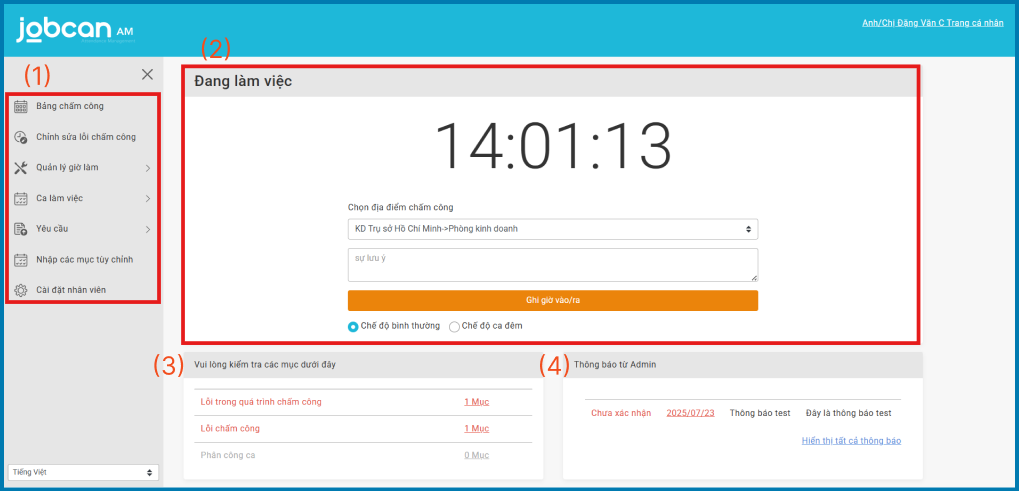Click the Bảng chấm công calendar icon
The width and height of the screenshot is (1019, 491).
click(21, 106)
